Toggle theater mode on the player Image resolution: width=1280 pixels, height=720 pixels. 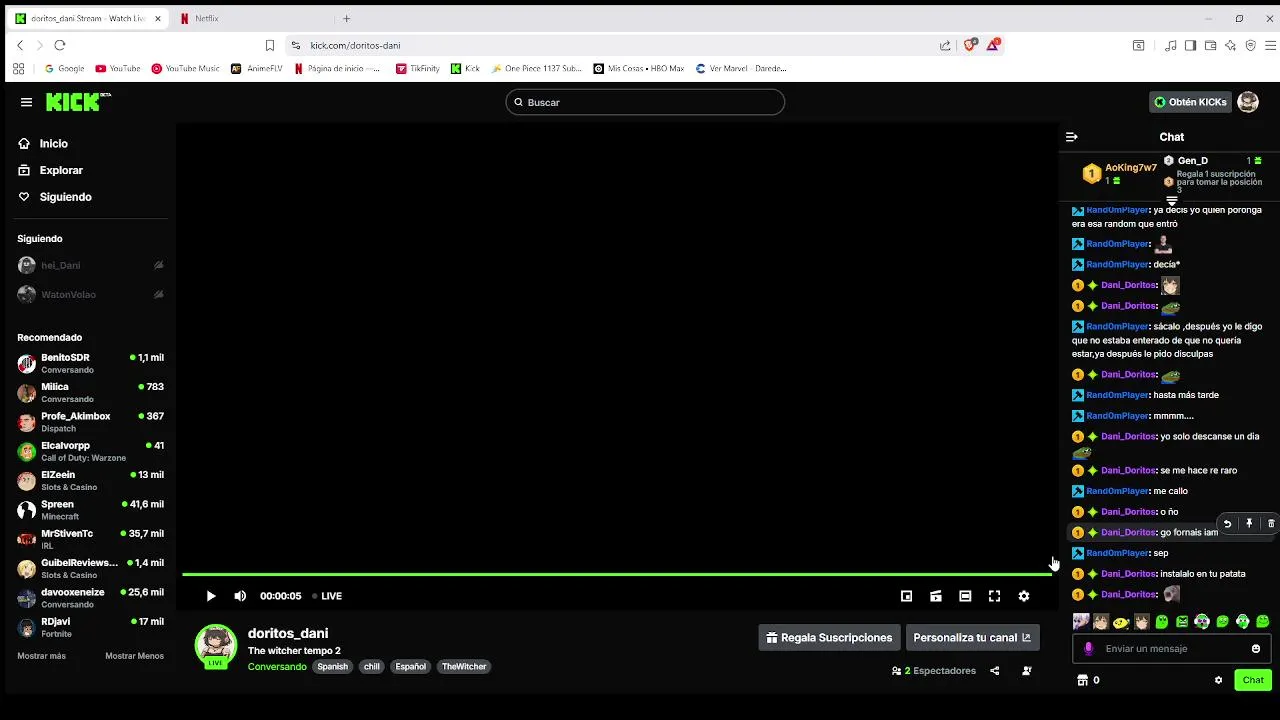[965, 596]
